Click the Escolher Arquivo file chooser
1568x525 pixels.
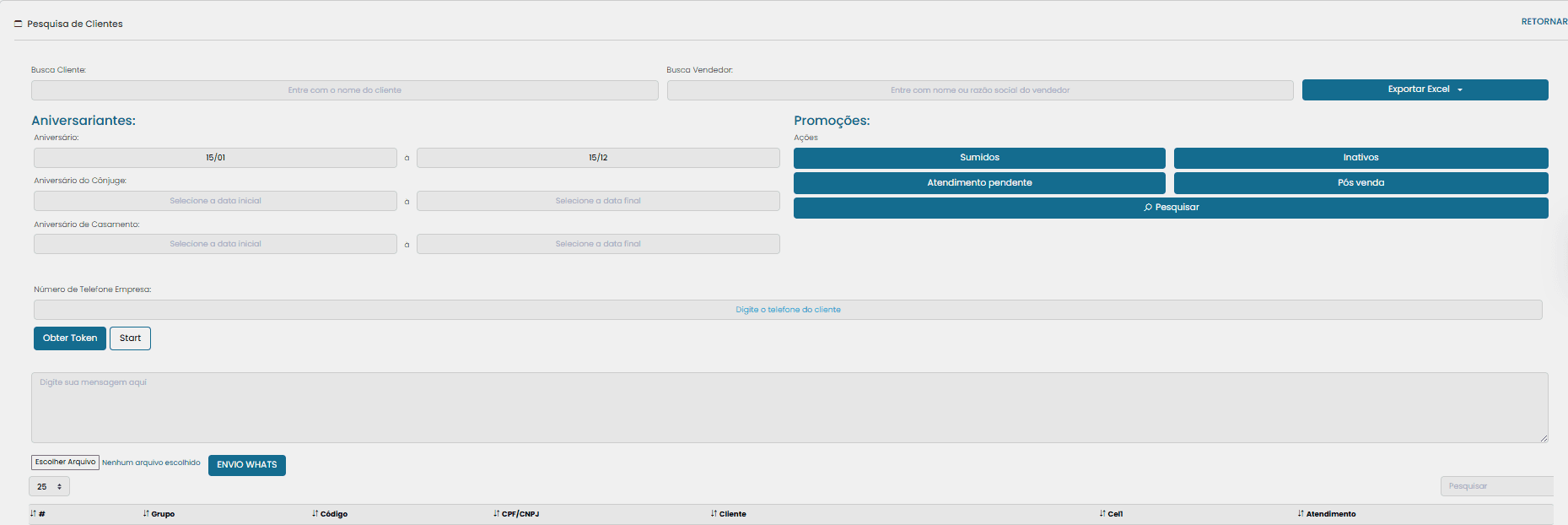point(65,463)
